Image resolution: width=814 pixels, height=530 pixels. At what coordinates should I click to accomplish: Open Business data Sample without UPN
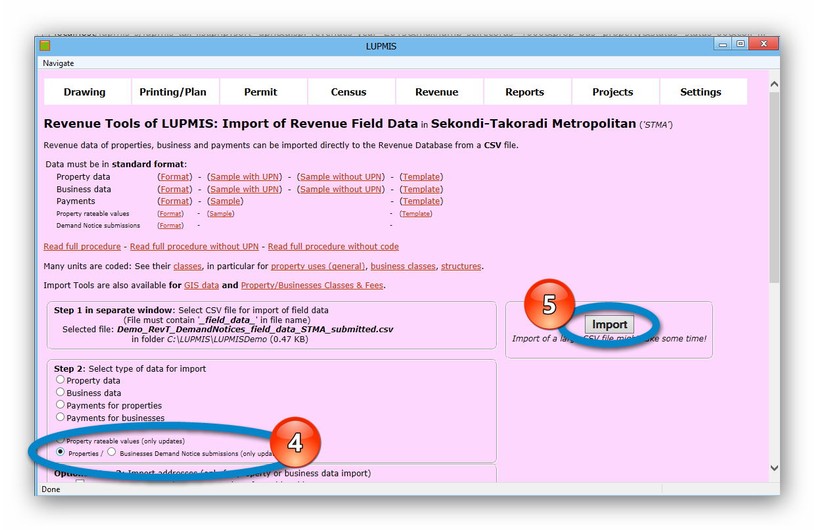point(341,189)
